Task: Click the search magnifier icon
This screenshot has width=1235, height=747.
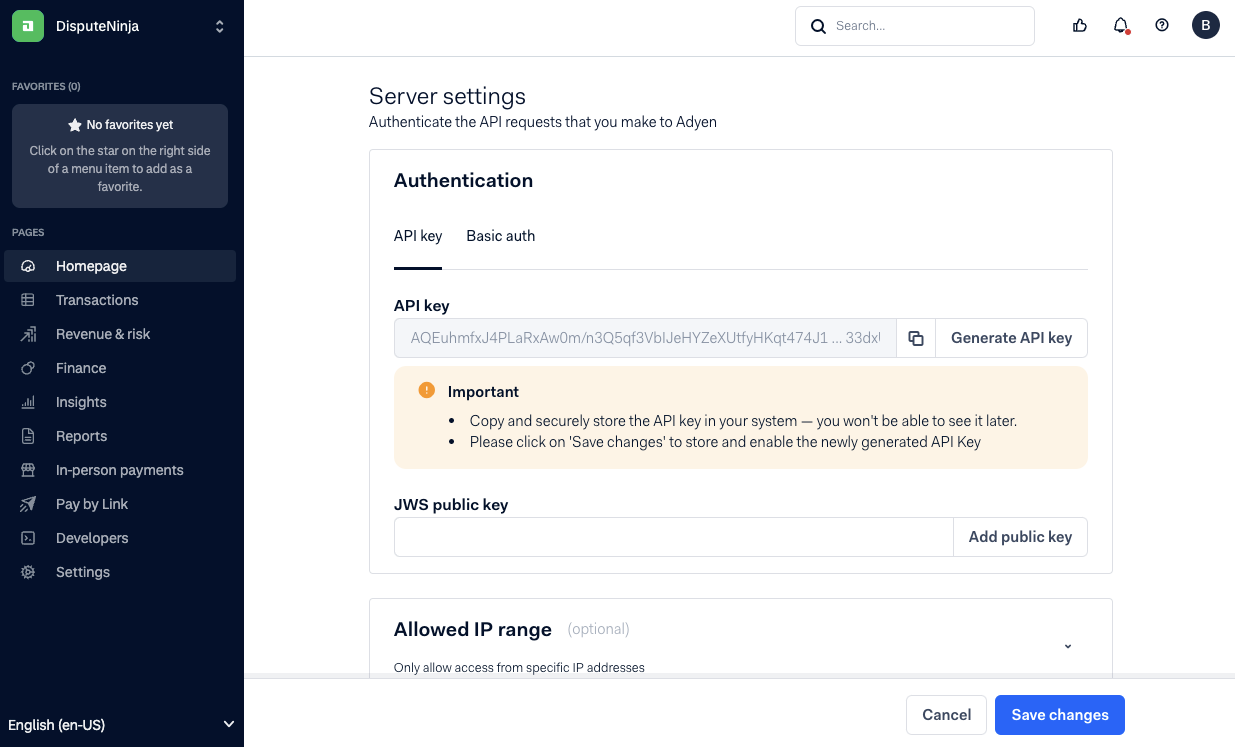Action: pyautogui.click(x=818, y=26)
